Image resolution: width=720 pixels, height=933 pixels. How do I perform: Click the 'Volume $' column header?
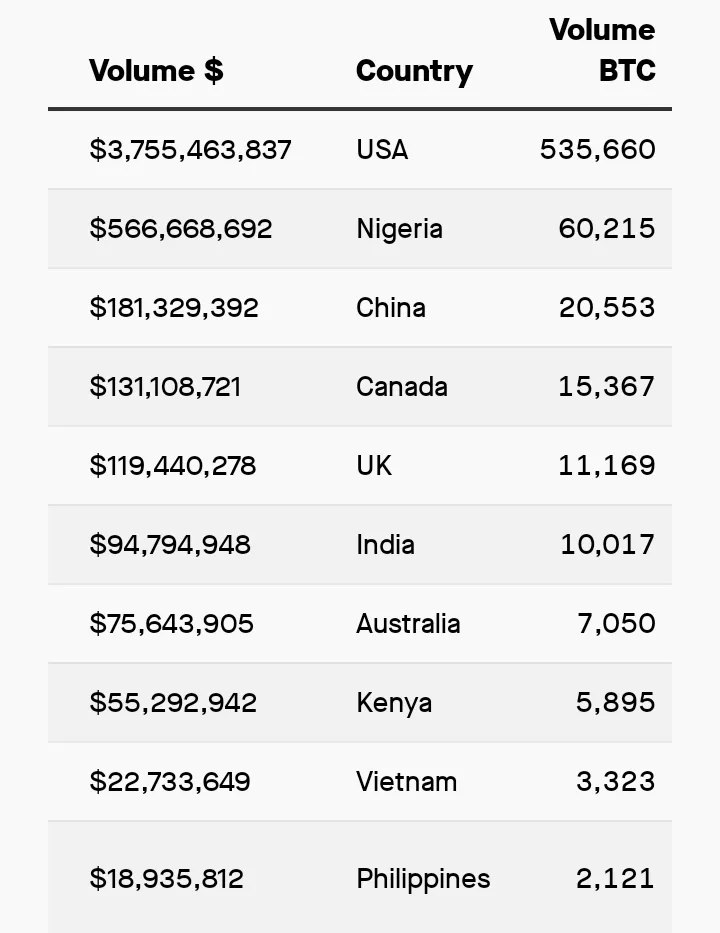156,71
